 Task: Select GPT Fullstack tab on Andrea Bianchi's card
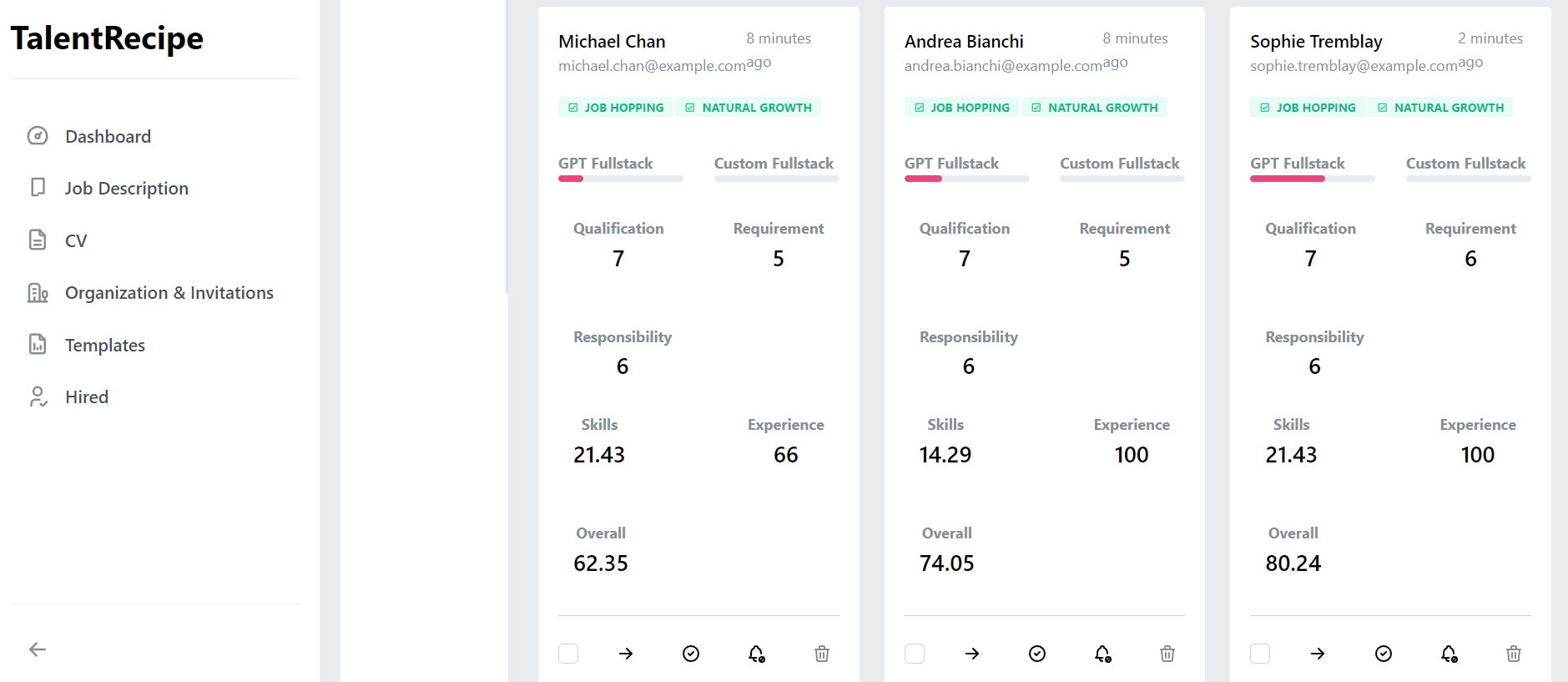tap(951, 164)
